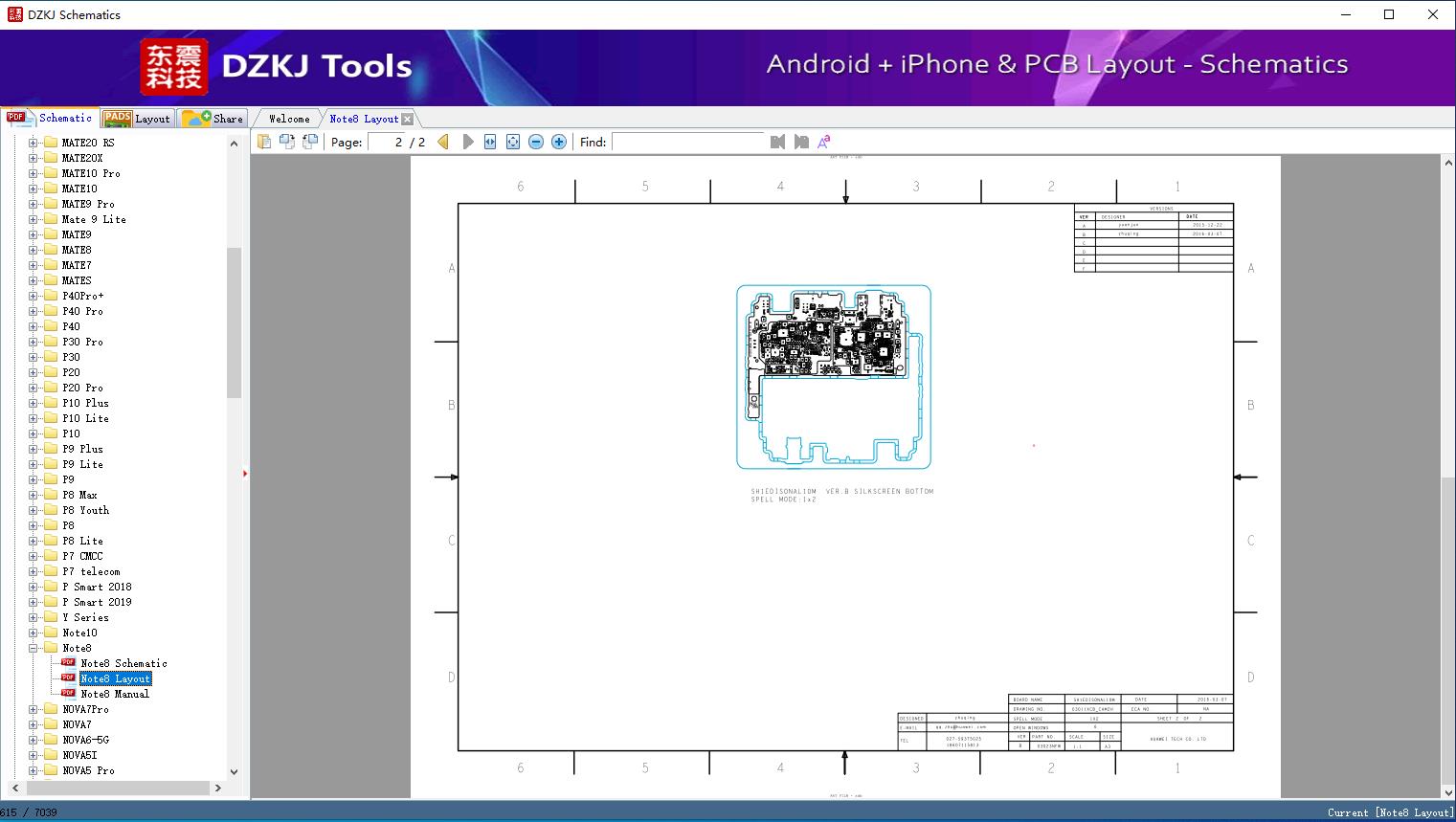
Task: Click the DZKJ Schematics app icon
Action: (14, 14)
